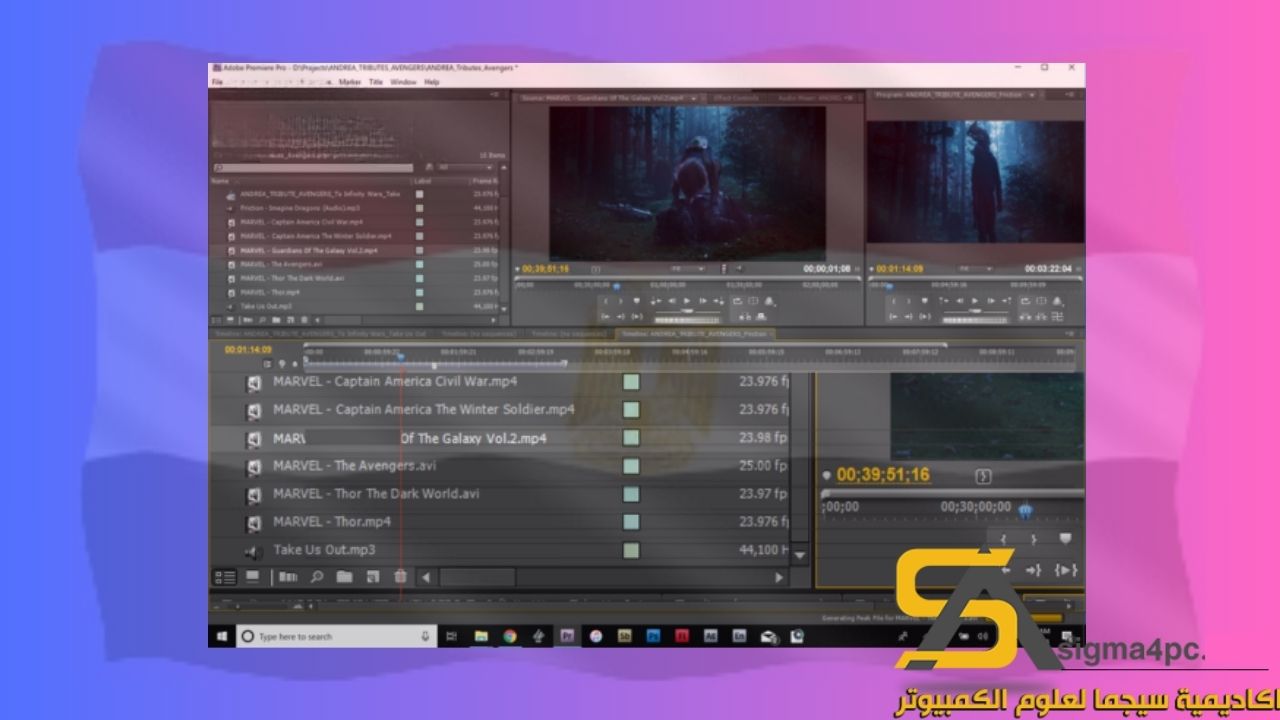Open Find magnifier in enlarged project toolbar
The height and width of the screenshot is (720, 1280).
pyautogui.click(x=317, y=577)
